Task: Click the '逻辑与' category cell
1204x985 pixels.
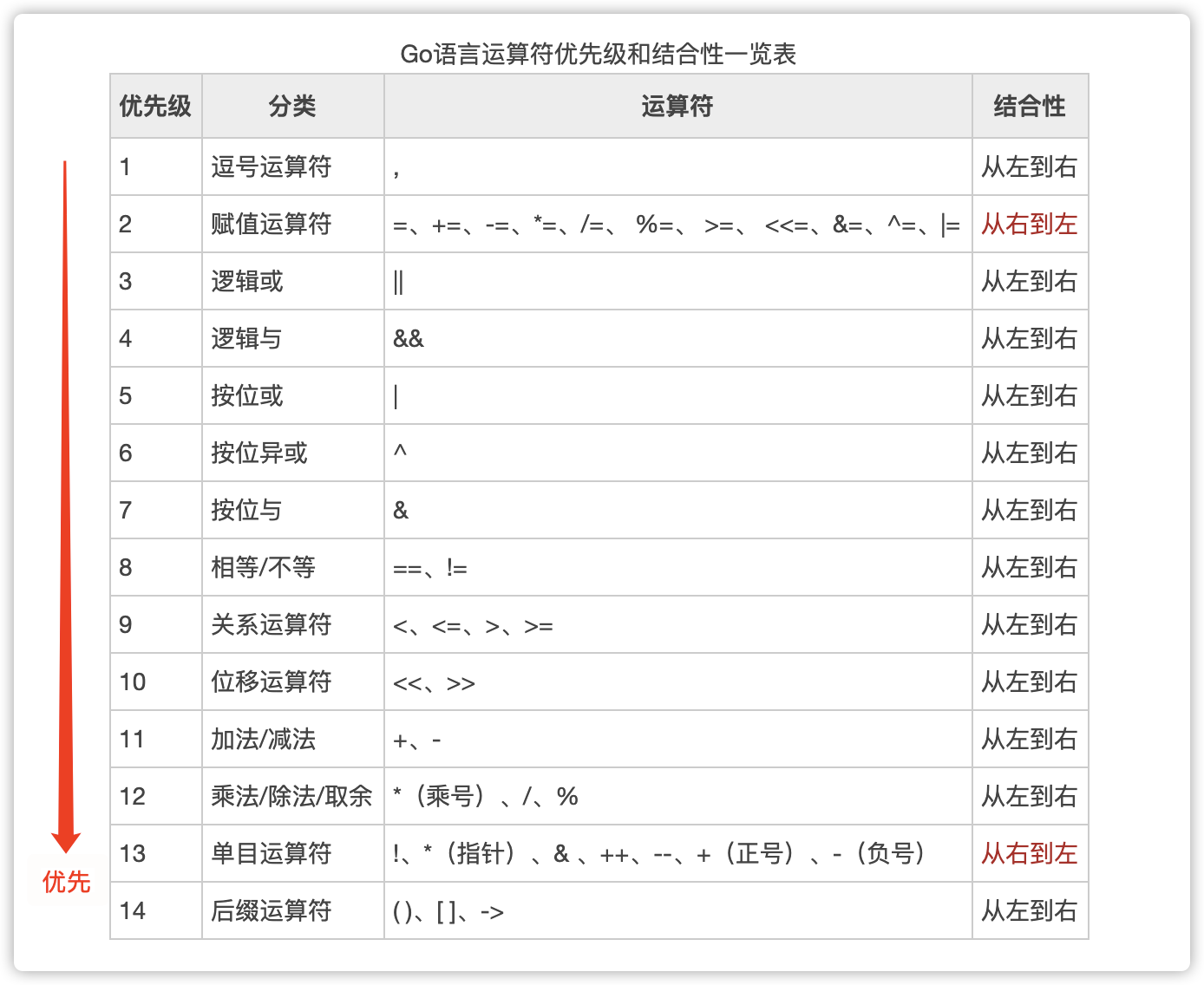Action: [293, 338]
